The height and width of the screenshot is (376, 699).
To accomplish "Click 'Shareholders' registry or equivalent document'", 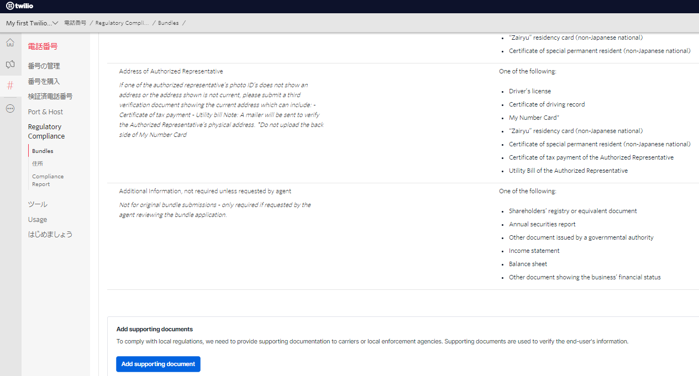I will pos(572,211).
